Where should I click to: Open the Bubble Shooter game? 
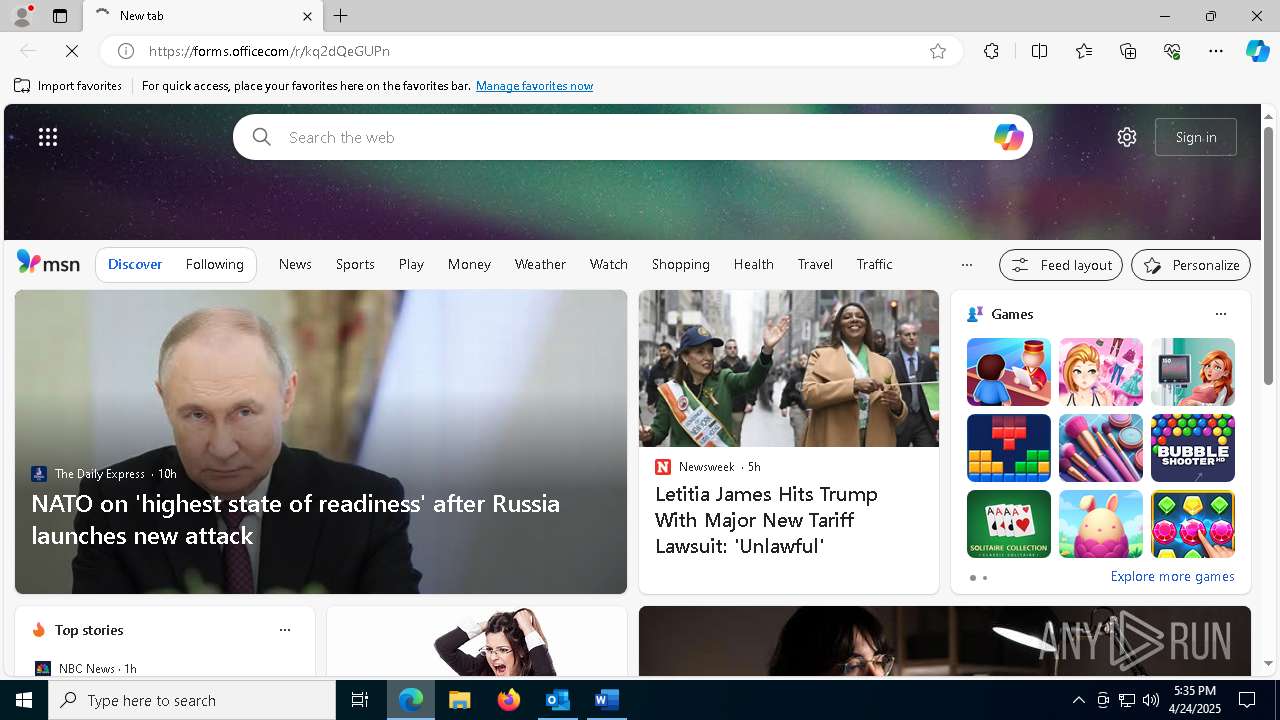1193,448
